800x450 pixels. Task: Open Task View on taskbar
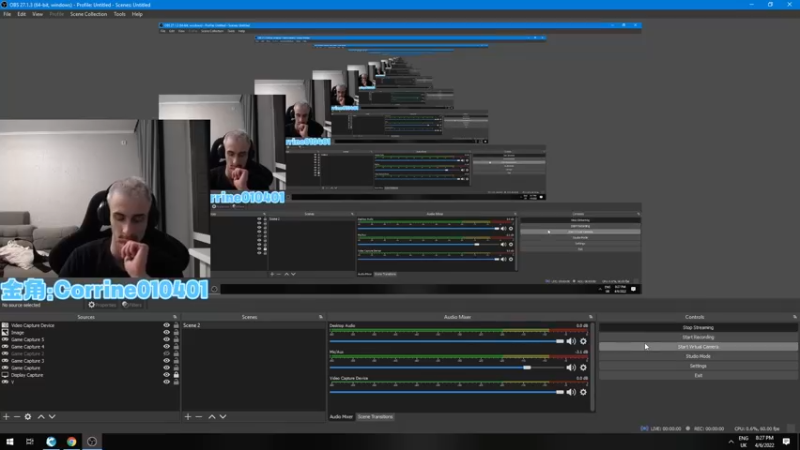(x=30, y=441)
